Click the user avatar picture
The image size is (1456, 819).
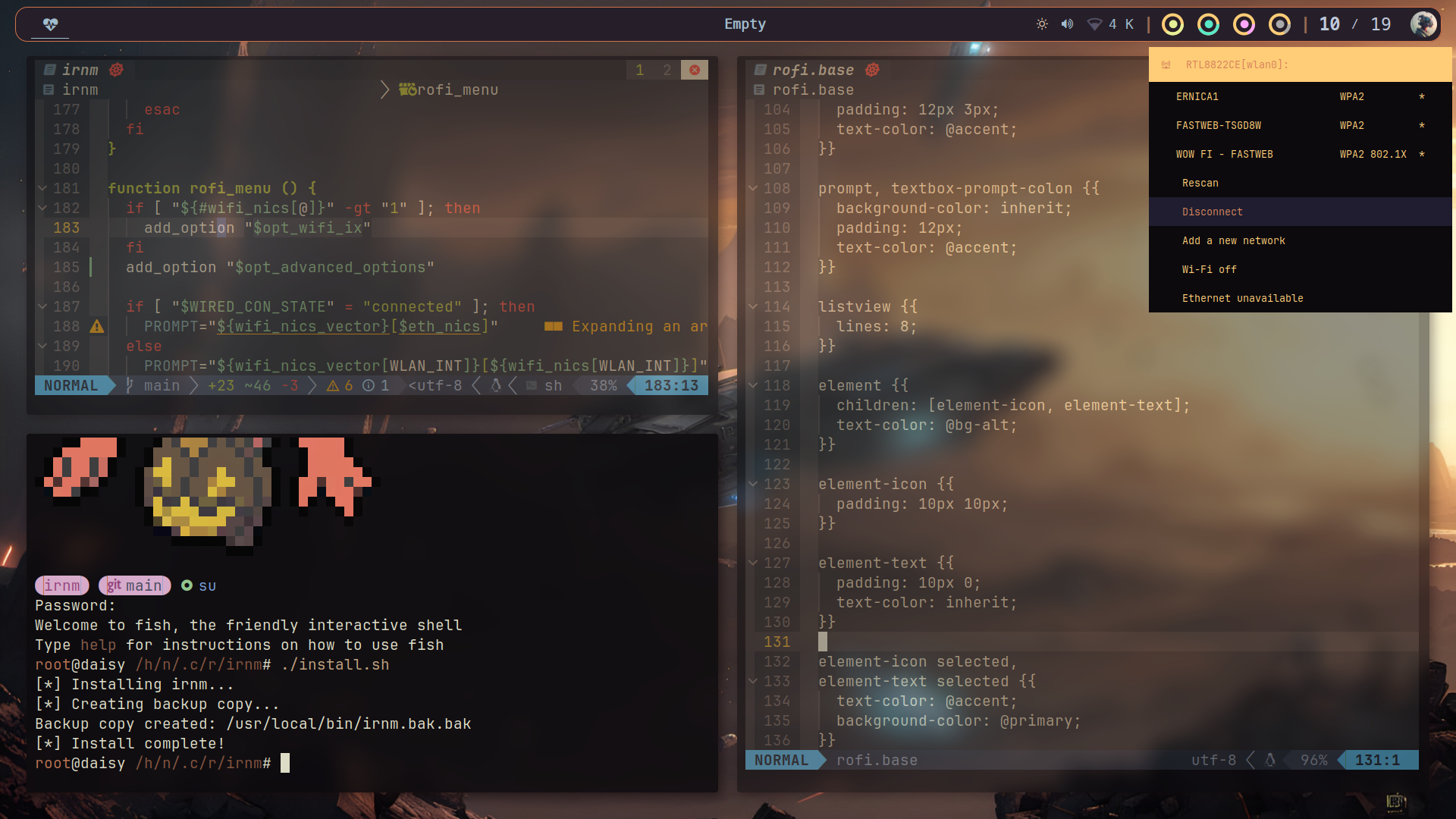click(x=1423, y=24)
